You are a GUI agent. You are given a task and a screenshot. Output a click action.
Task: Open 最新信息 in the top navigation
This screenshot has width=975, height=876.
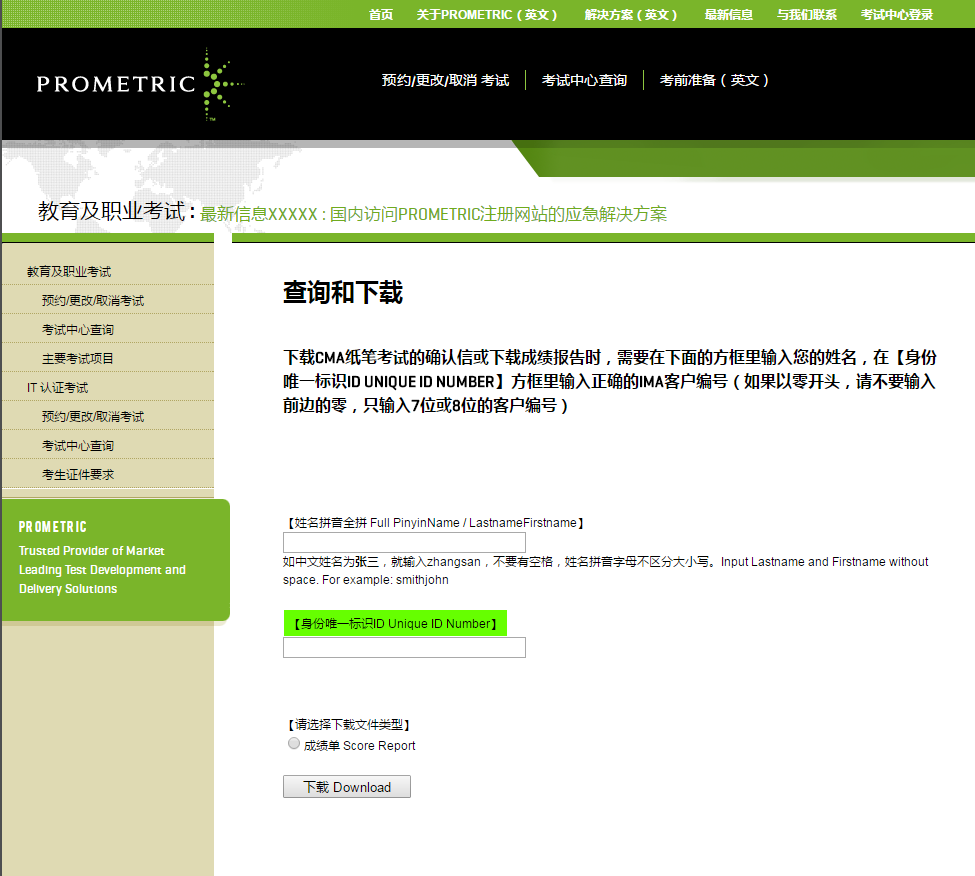click(728, 14)
